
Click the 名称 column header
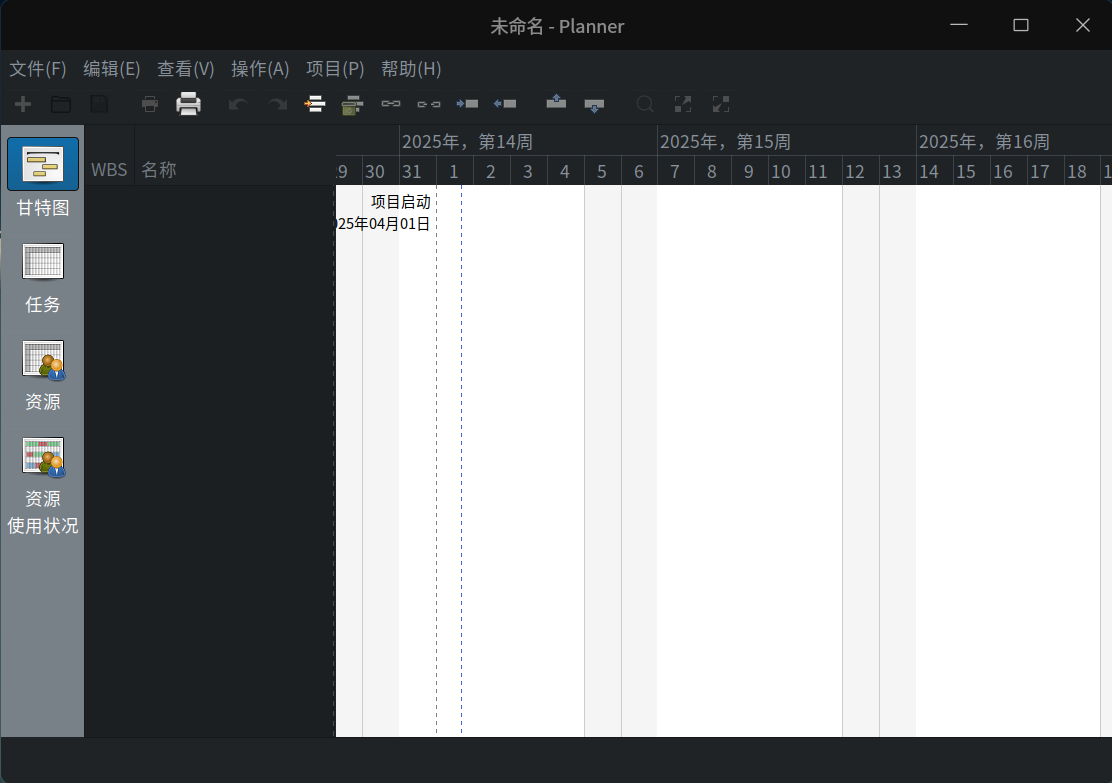click(235, 170)
